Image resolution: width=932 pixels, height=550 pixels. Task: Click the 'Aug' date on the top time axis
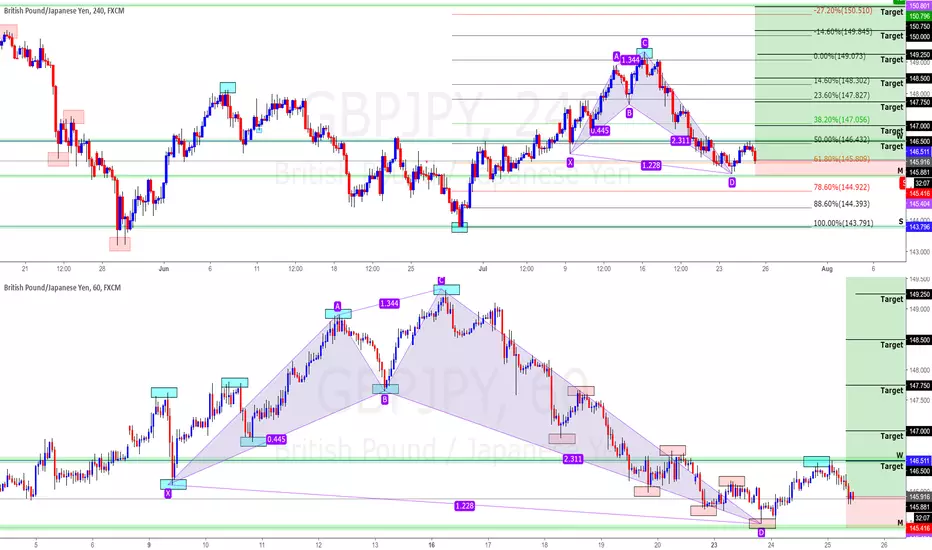point(827,269)
